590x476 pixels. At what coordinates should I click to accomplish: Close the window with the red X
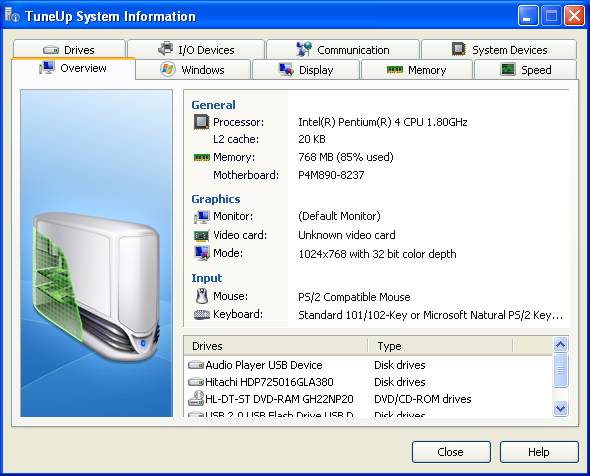574,15
